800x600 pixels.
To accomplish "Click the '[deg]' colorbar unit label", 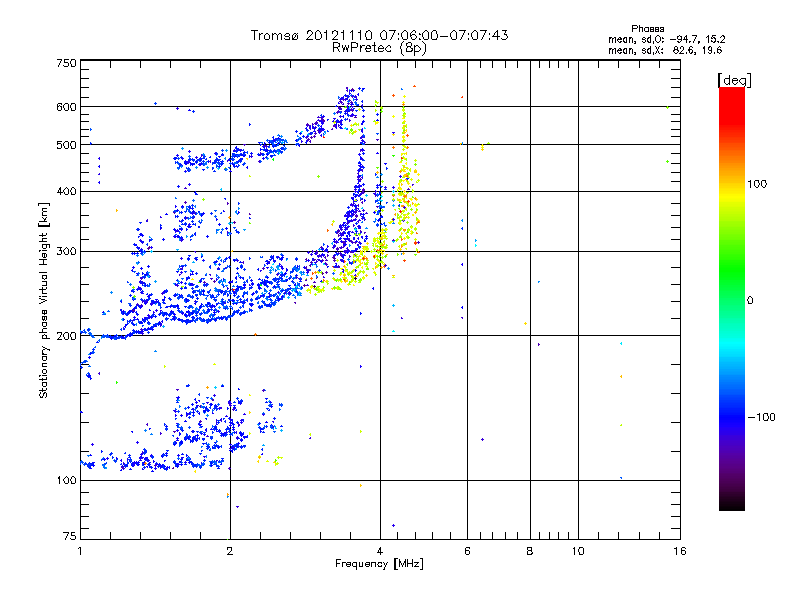I will click(734, 80).
